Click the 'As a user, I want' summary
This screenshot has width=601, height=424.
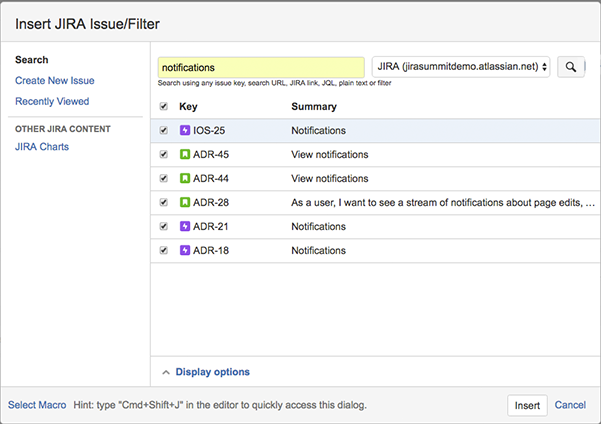click(443, 202)
